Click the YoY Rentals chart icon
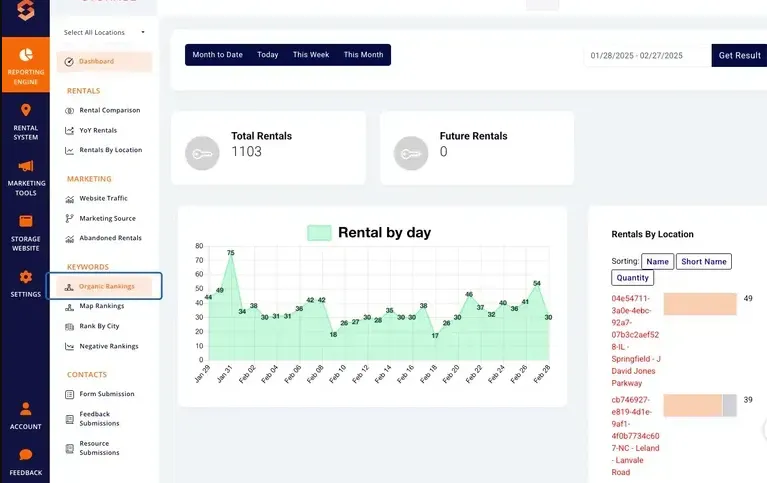Viewport: 767px width, 483px height. 69,131
